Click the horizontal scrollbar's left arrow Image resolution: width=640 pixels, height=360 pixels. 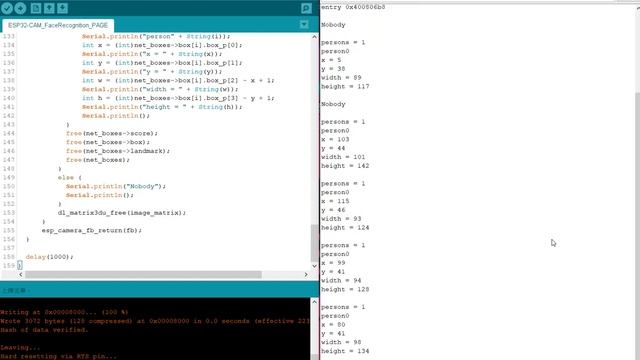21,274
